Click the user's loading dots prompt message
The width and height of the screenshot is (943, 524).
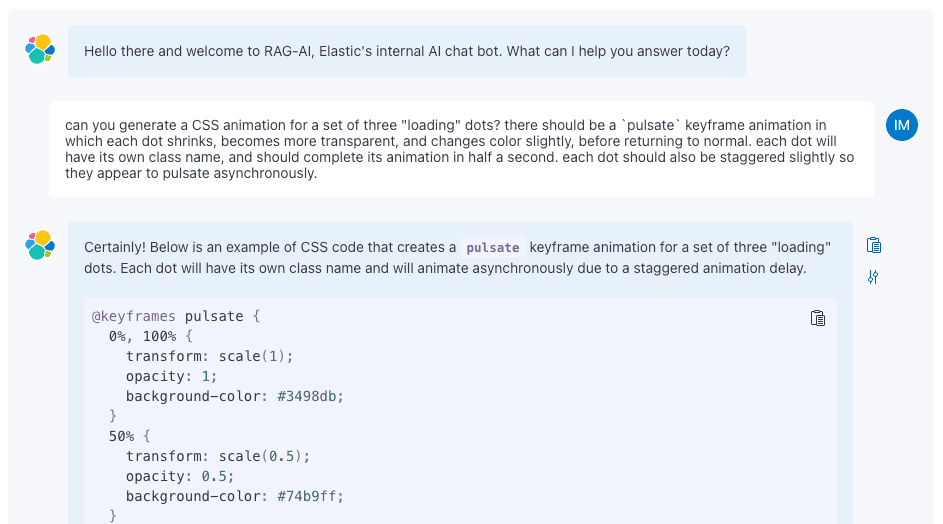pos(460,149)
